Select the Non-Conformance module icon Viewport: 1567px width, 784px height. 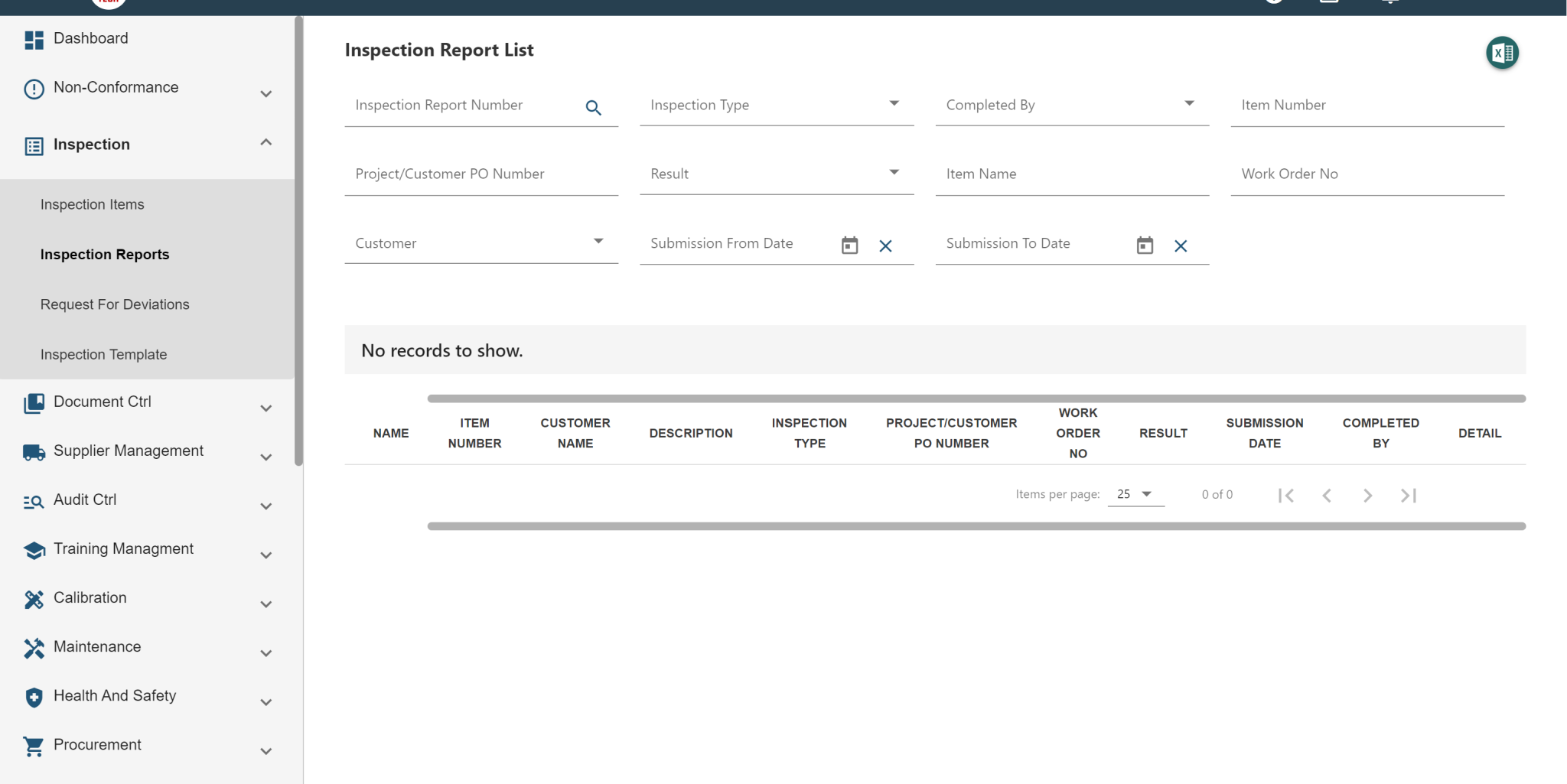pos(34,88)
